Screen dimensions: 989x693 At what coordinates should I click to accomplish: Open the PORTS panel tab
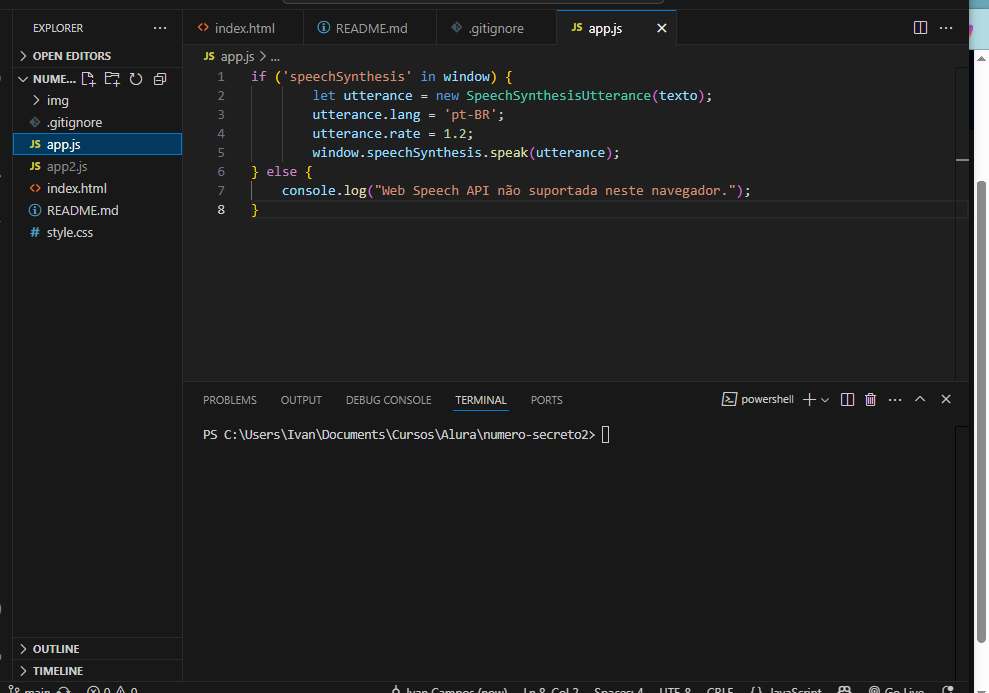click(x=546, y=400)
